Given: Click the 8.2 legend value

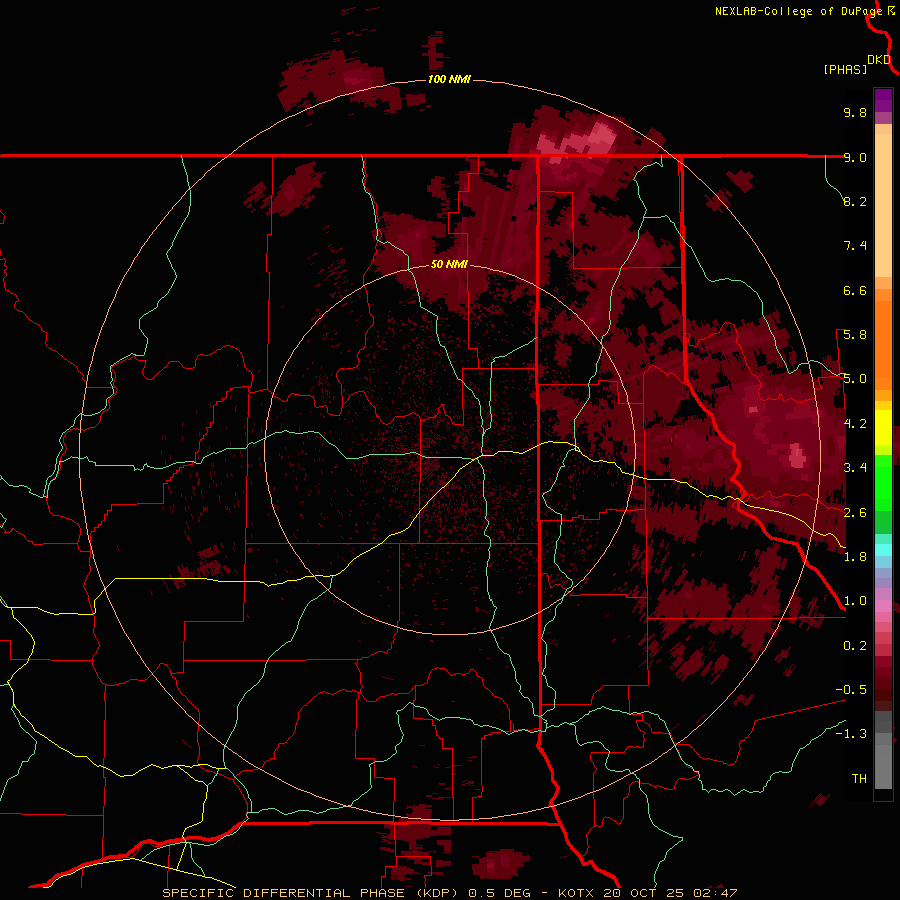Looking at the screenshot, I should 855,201.
